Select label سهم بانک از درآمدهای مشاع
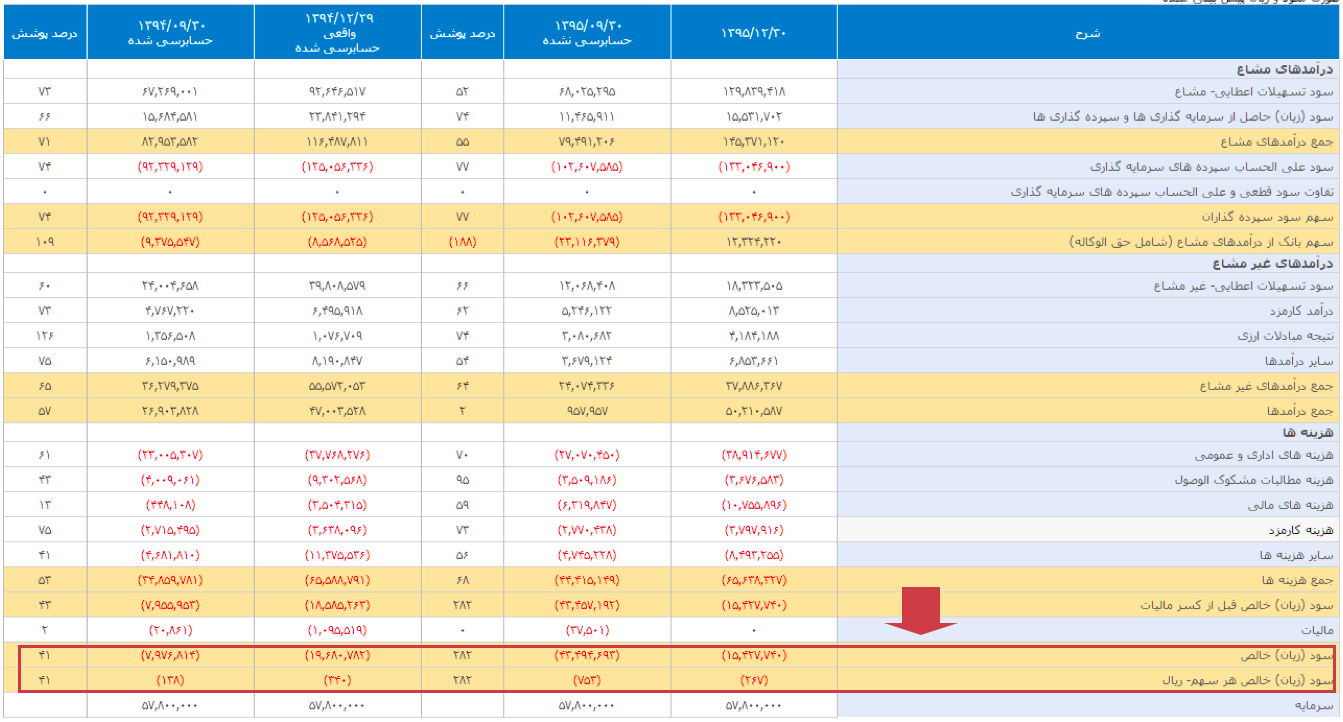The height and width of the screenshot is (722, 1343). click(x=1203, y=241)
